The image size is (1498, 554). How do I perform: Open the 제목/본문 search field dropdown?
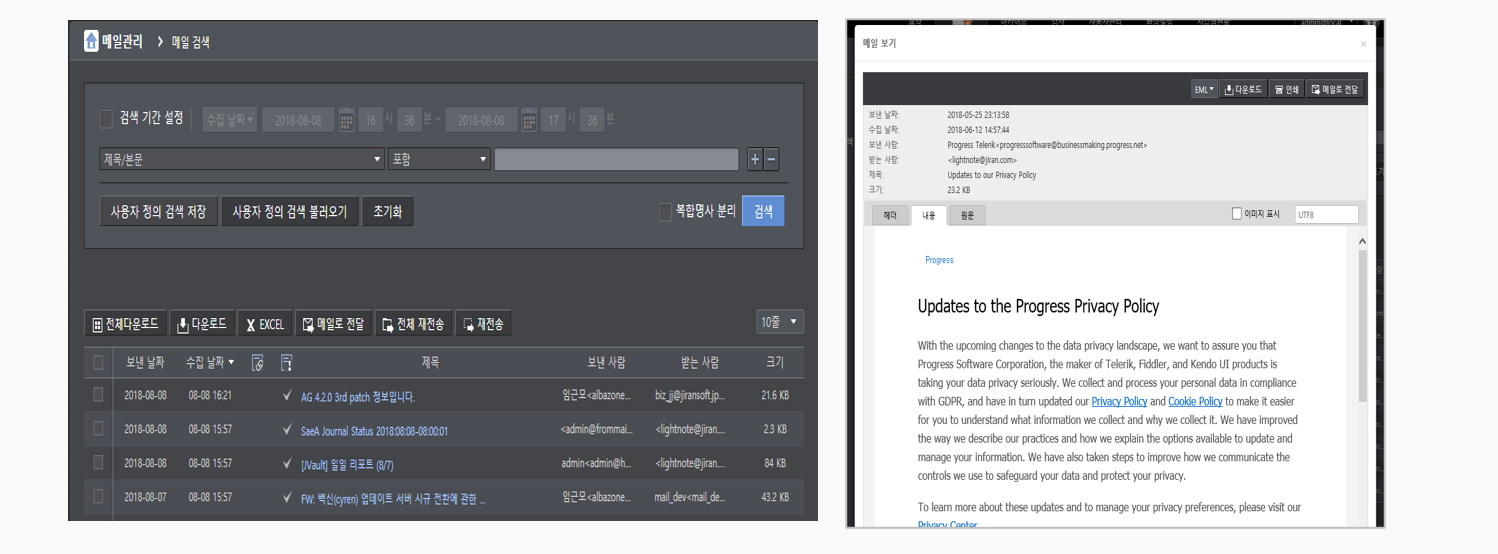[242, 159]
